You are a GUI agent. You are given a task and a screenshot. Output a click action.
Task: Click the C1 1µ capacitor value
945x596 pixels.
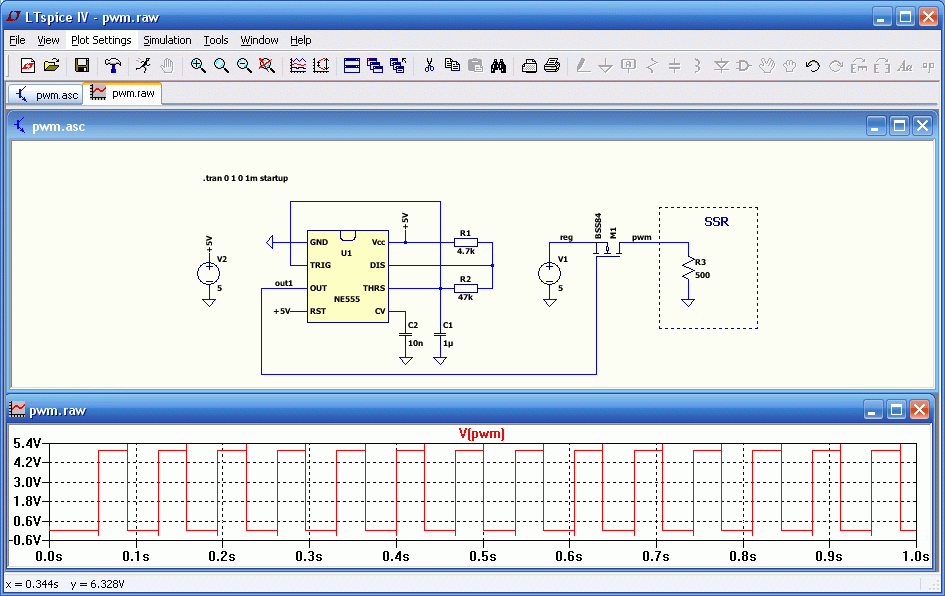point(448,343)
